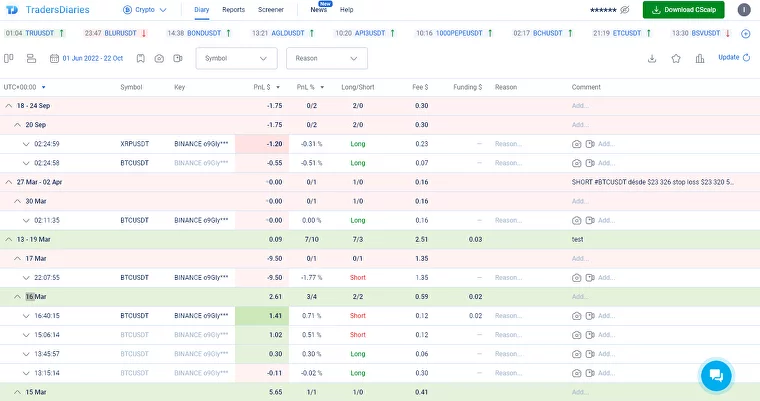Click the date range calendar icon
The height and width of the screenshot is (401, 760).
(51, 58)
